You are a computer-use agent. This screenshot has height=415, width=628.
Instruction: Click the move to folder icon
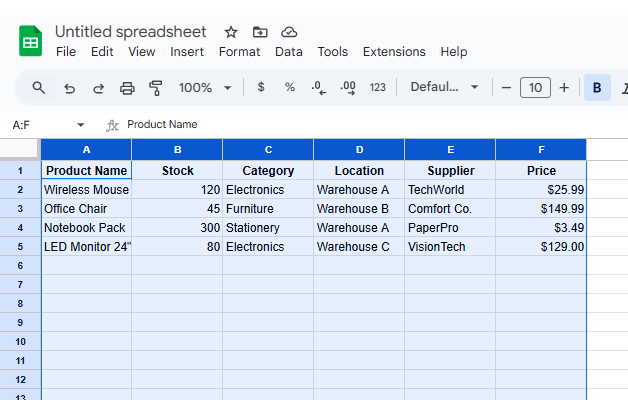tap(260, 32)
